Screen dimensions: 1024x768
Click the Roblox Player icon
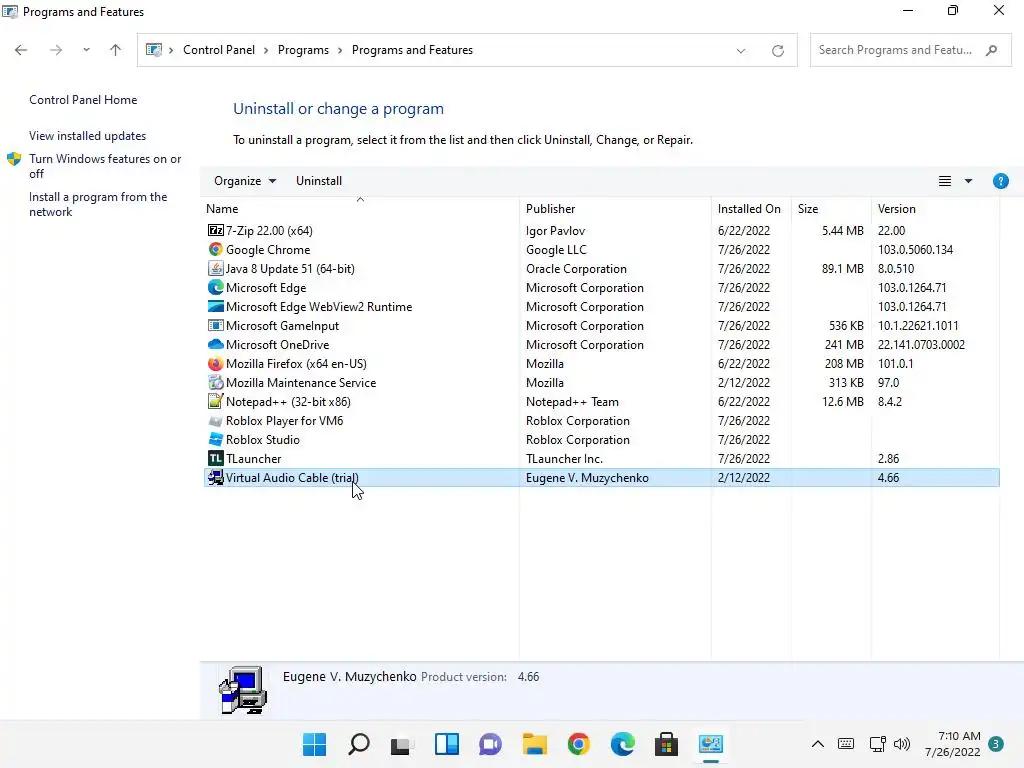coord(216,421)
